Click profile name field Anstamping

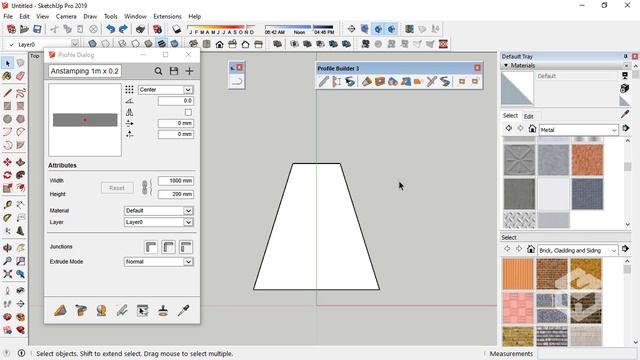point(85,71)
